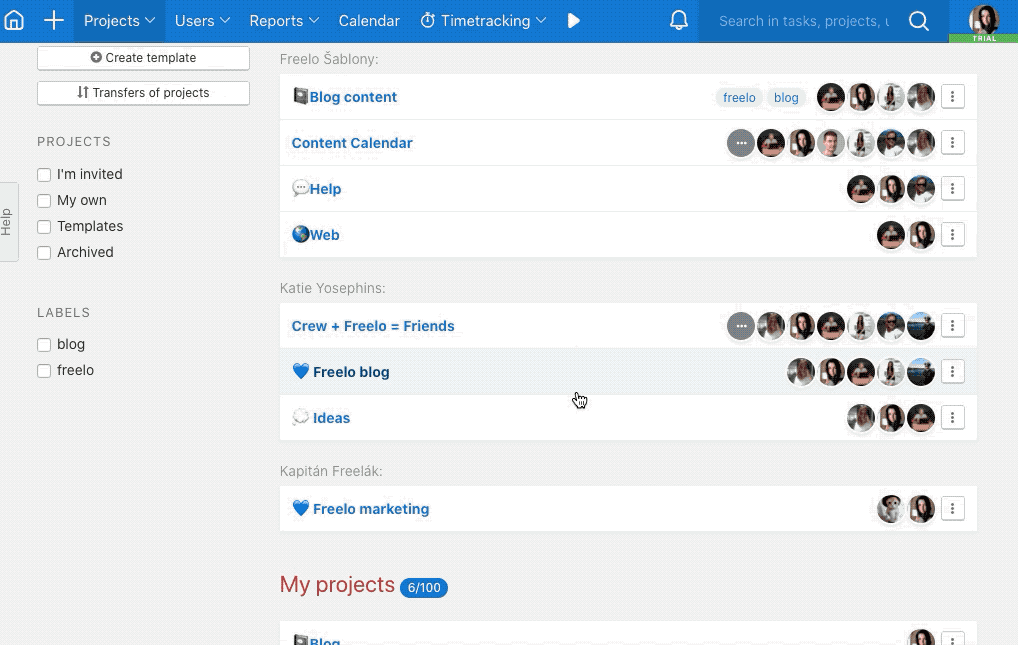Open the Timetracking dropdown
The height and width of the screenshot is (645, 1018).
483,21
